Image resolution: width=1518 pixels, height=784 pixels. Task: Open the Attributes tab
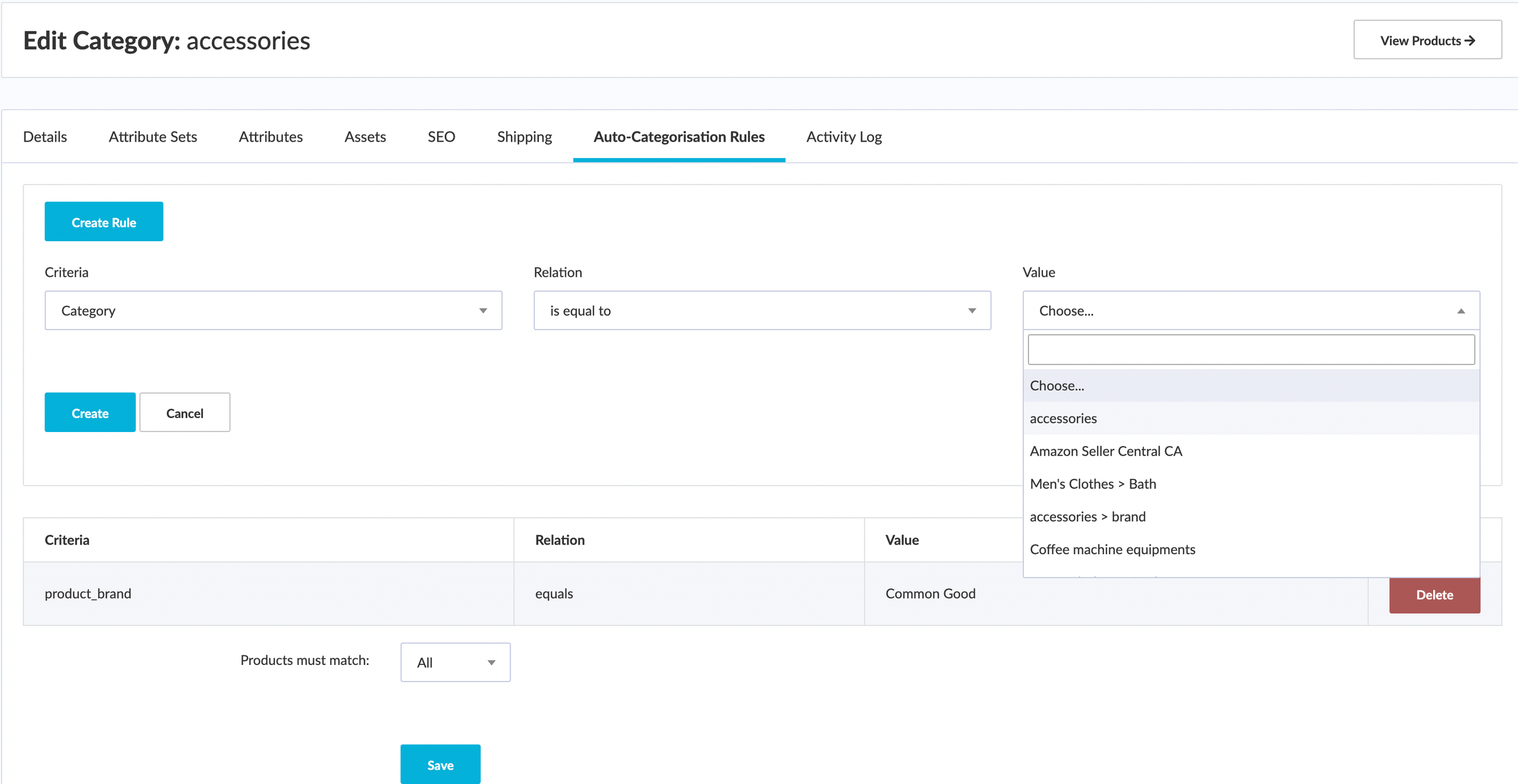270,137
